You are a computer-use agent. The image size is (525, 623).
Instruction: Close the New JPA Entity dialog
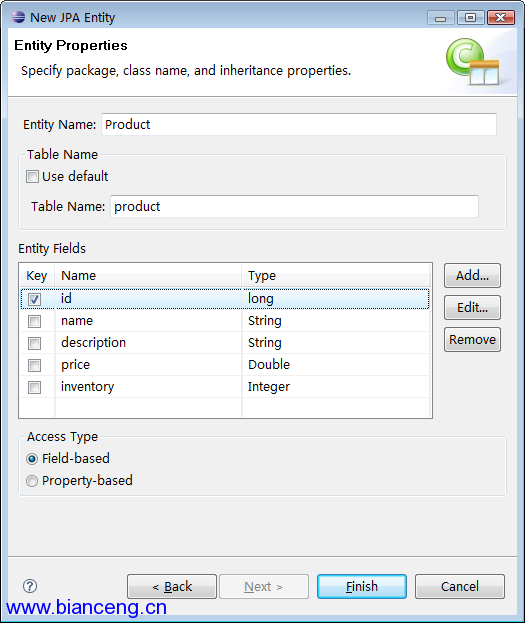pyautogui.click(x=501, y=18)
